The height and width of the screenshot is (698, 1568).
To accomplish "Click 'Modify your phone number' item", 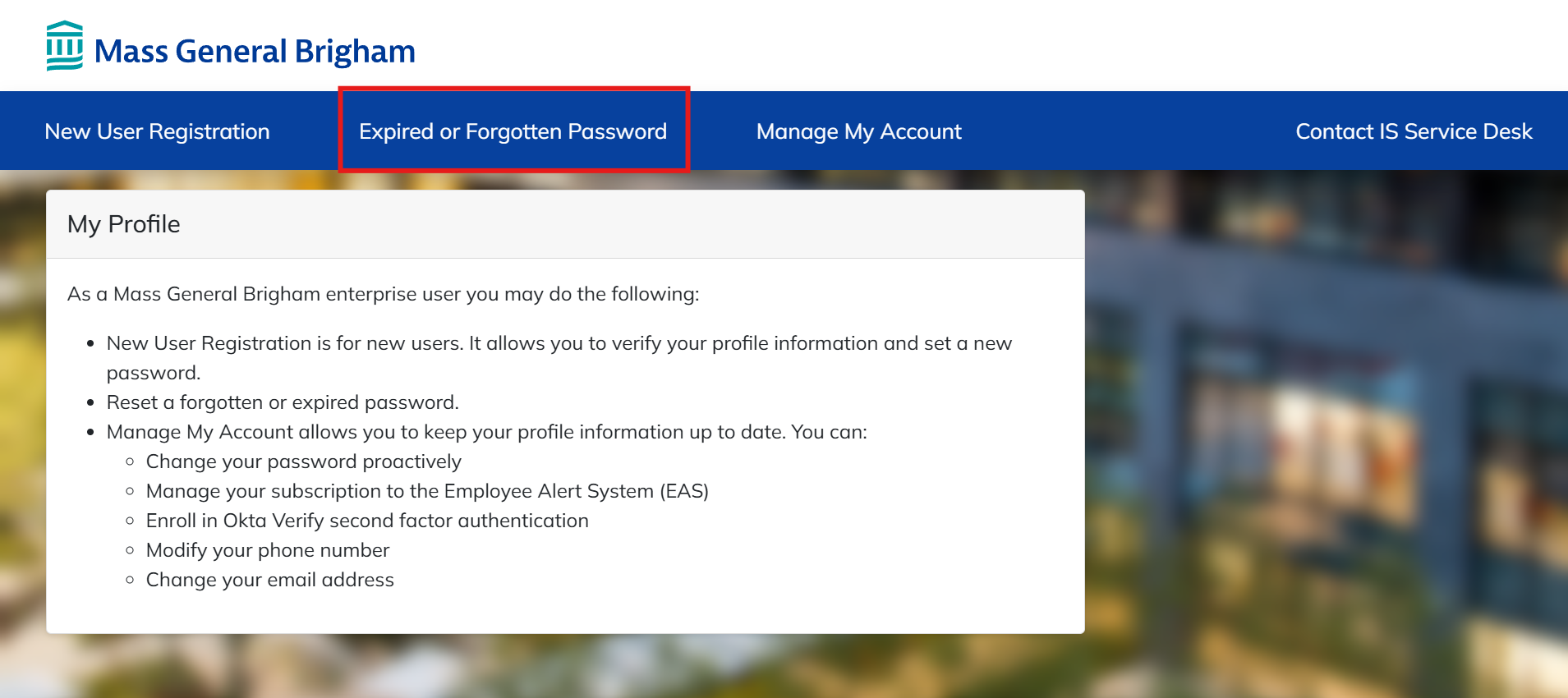I will (267, 550).
